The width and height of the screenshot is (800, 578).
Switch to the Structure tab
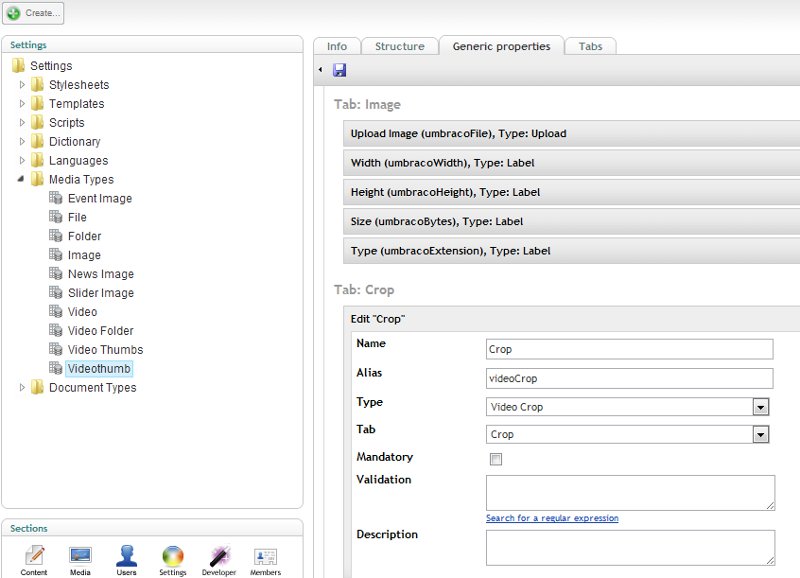coord(399,46)
